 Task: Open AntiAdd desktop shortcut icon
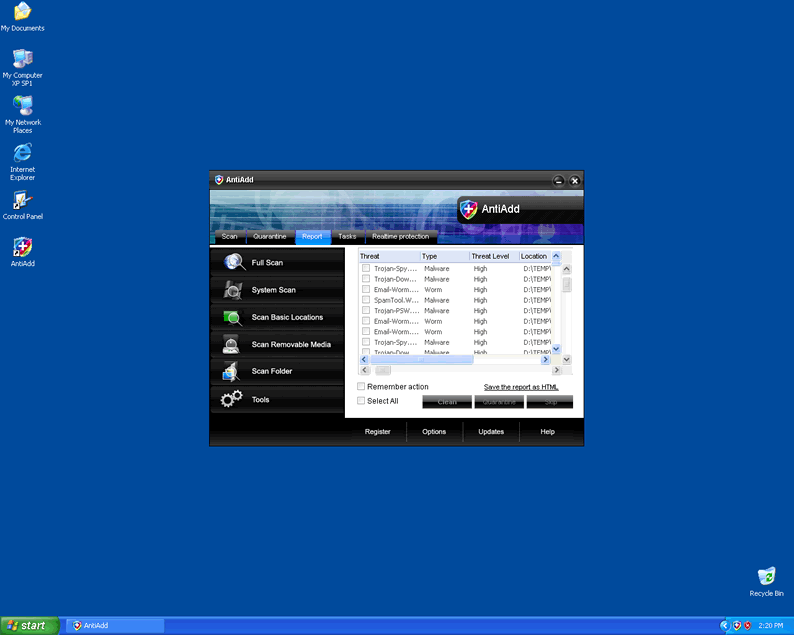(x=22, y=247)
